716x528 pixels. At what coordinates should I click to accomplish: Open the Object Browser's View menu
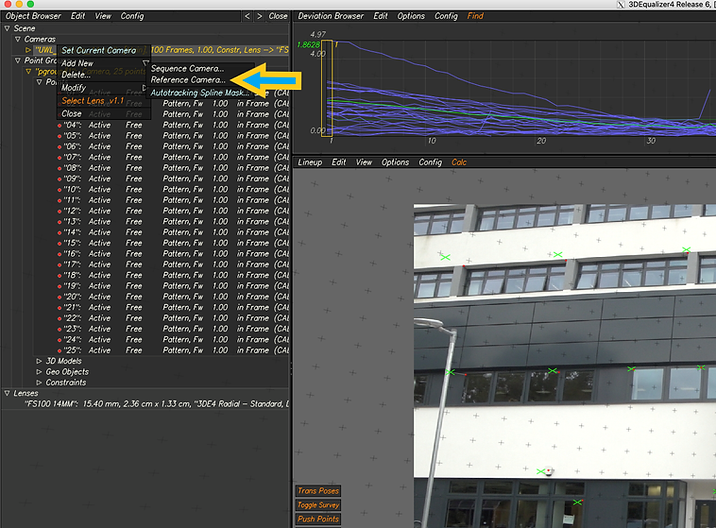(x=103, y=16)
